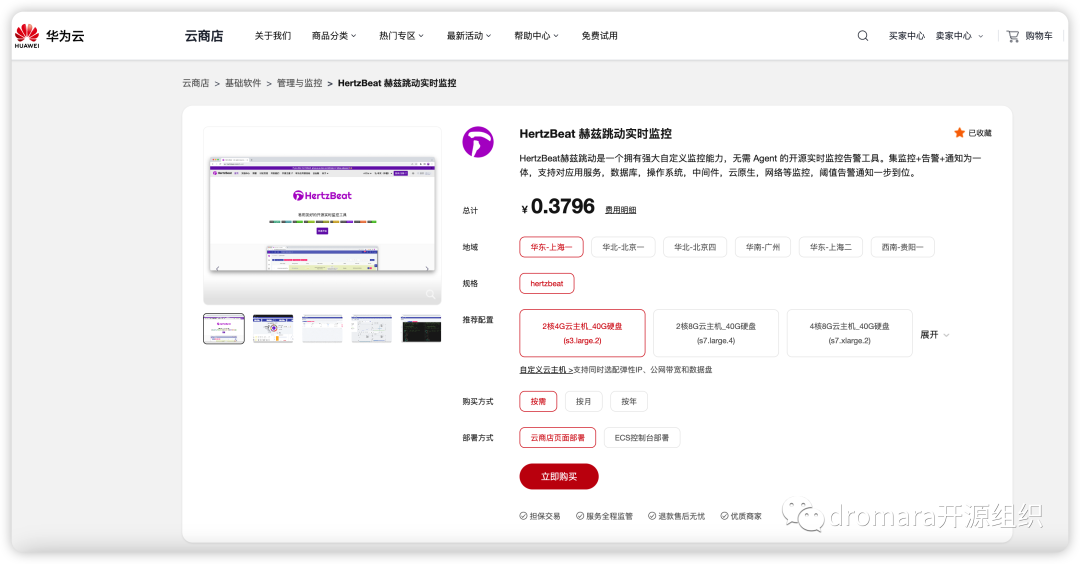Click the orange star favorite icon

click(959, 133)
